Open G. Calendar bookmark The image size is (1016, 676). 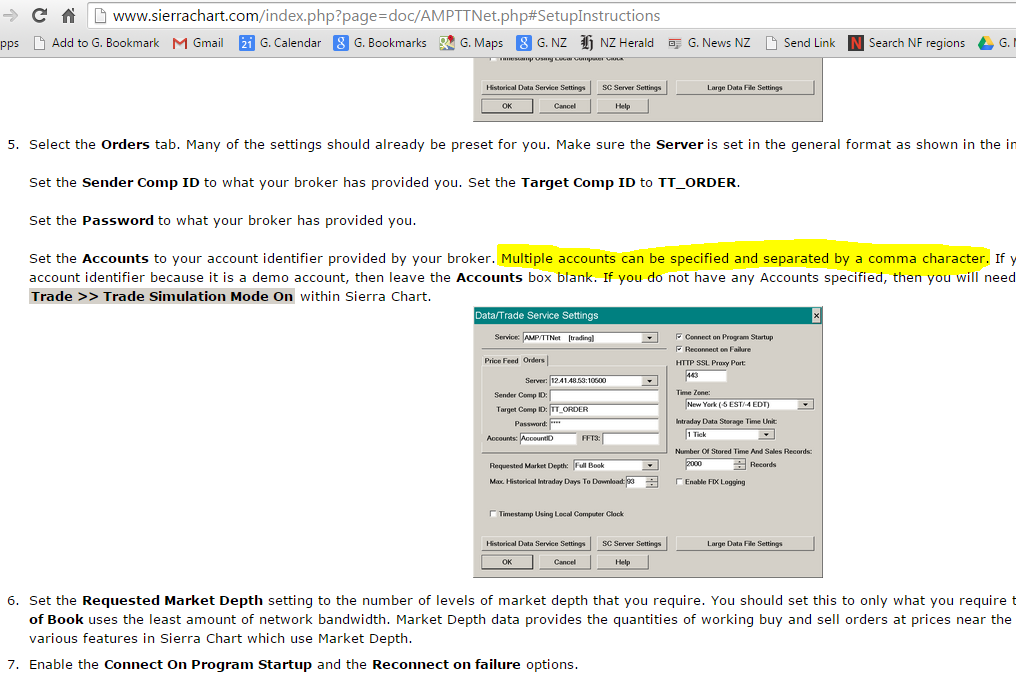[281, 43]
